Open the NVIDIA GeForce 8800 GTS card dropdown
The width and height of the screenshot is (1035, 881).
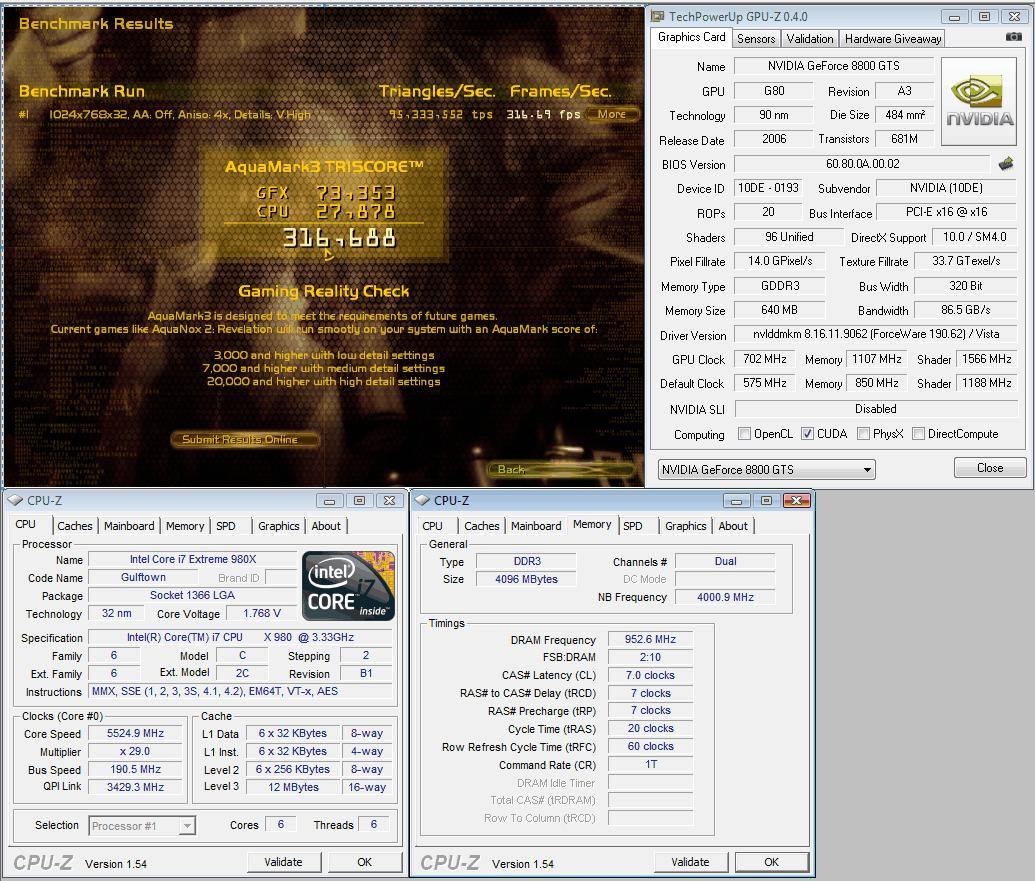766,470
